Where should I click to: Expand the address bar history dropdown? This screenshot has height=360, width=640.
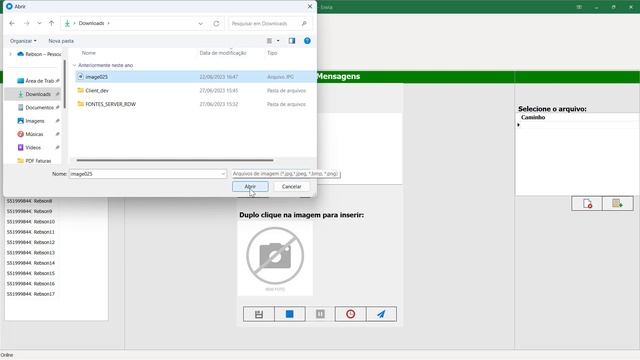tap(200, 24)
